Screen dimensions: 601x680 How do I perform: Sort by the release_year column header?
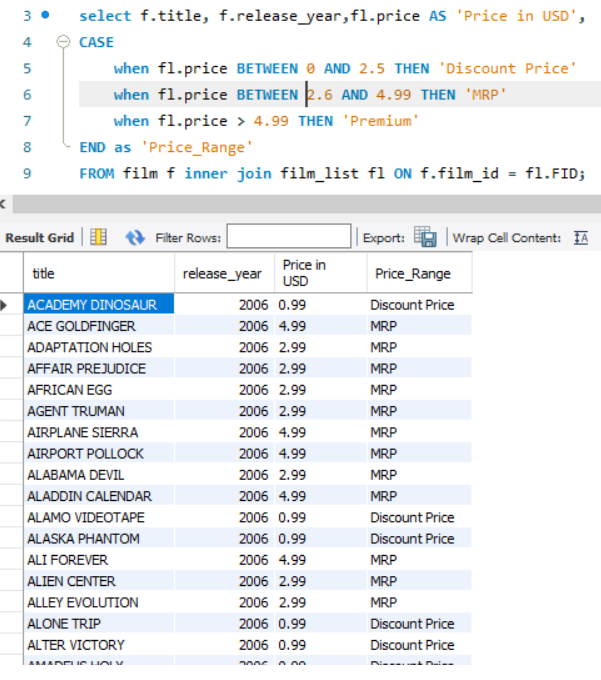pyautogui.click(x=225, y=273)
